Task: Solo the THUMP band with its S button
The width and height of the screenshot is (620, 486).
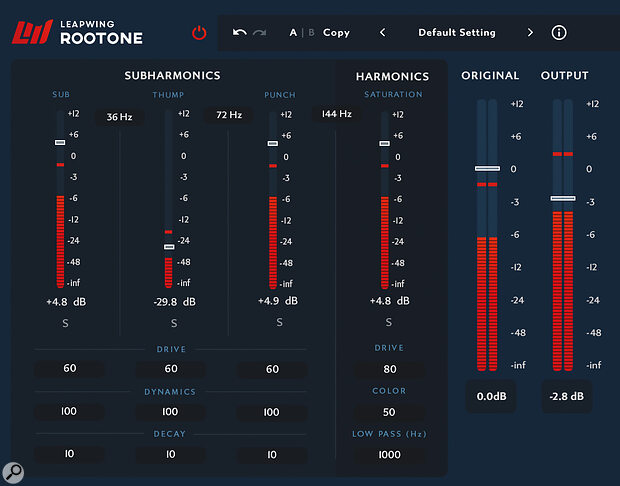Action: click(x=174, y=323)
